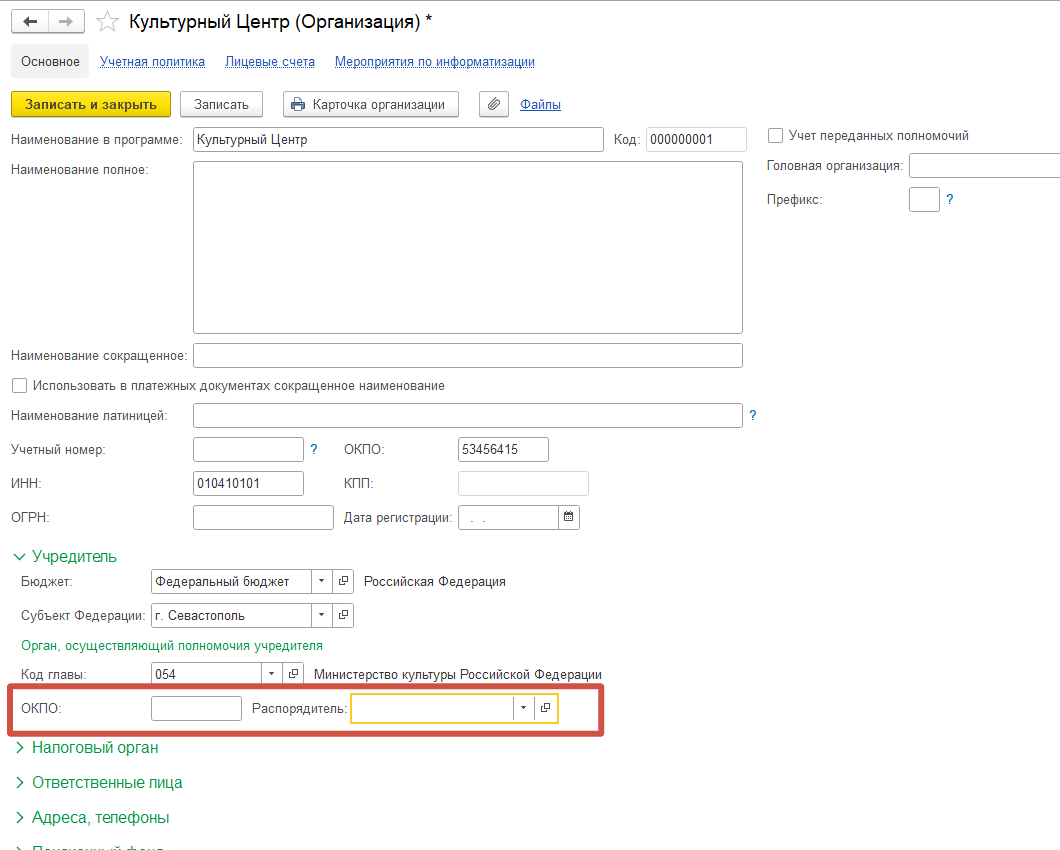
Task: Add to favorites with the star icon
Action: [x=107, y=22]
